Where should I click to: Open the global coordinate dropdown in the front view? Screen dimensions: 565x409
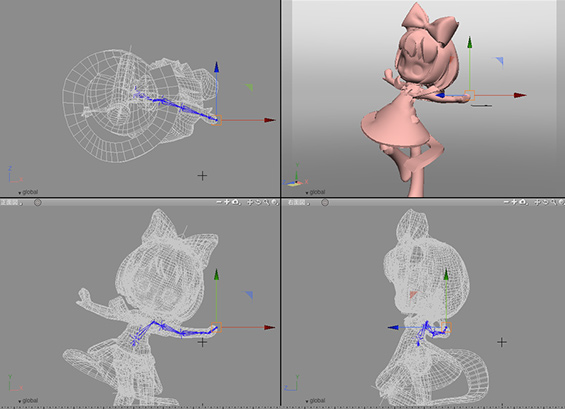click(28, 401)
